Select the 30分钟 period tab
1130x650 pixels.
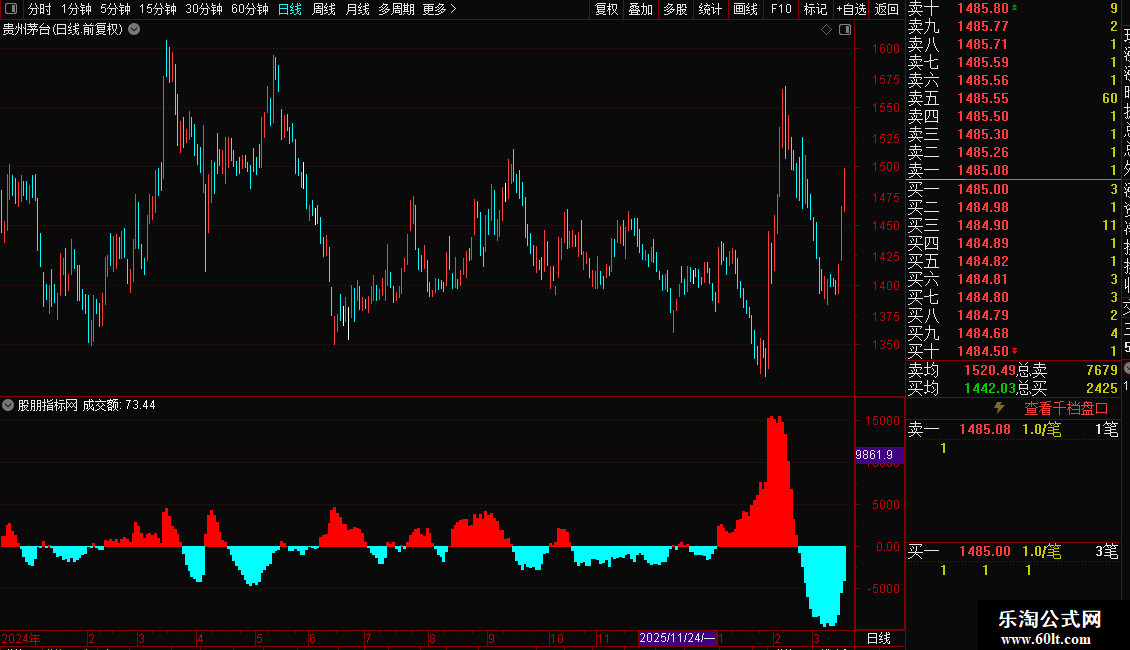coord(204,9)
